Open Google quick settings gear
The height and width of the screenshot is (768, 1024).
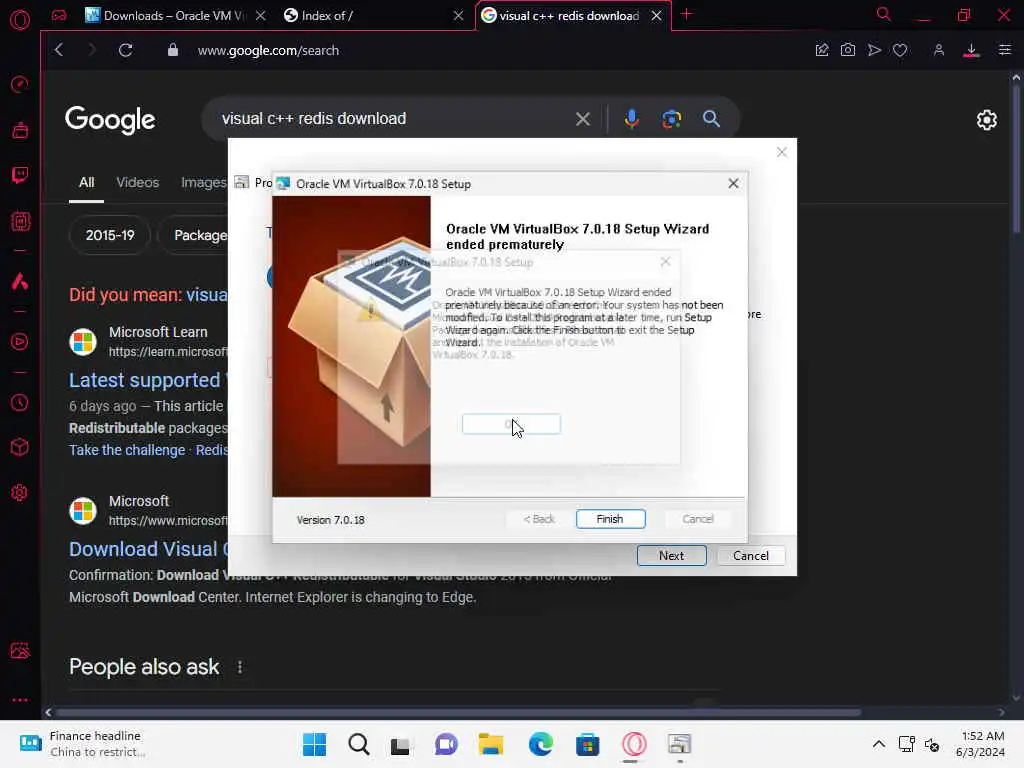click(x=986, y=120)
